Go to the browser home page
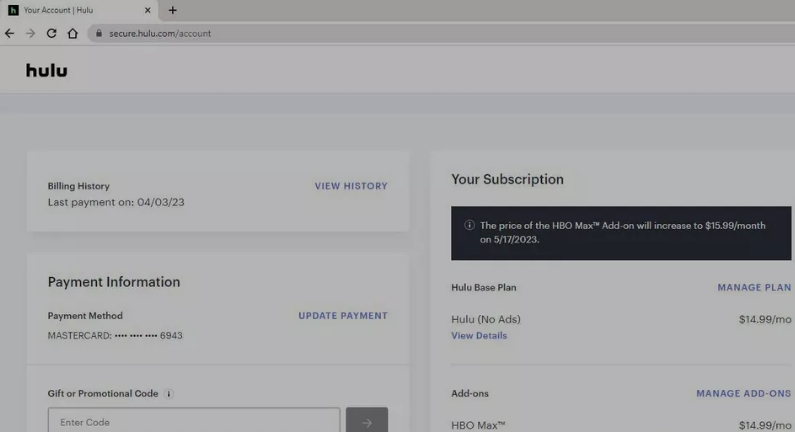 point(73,33)
